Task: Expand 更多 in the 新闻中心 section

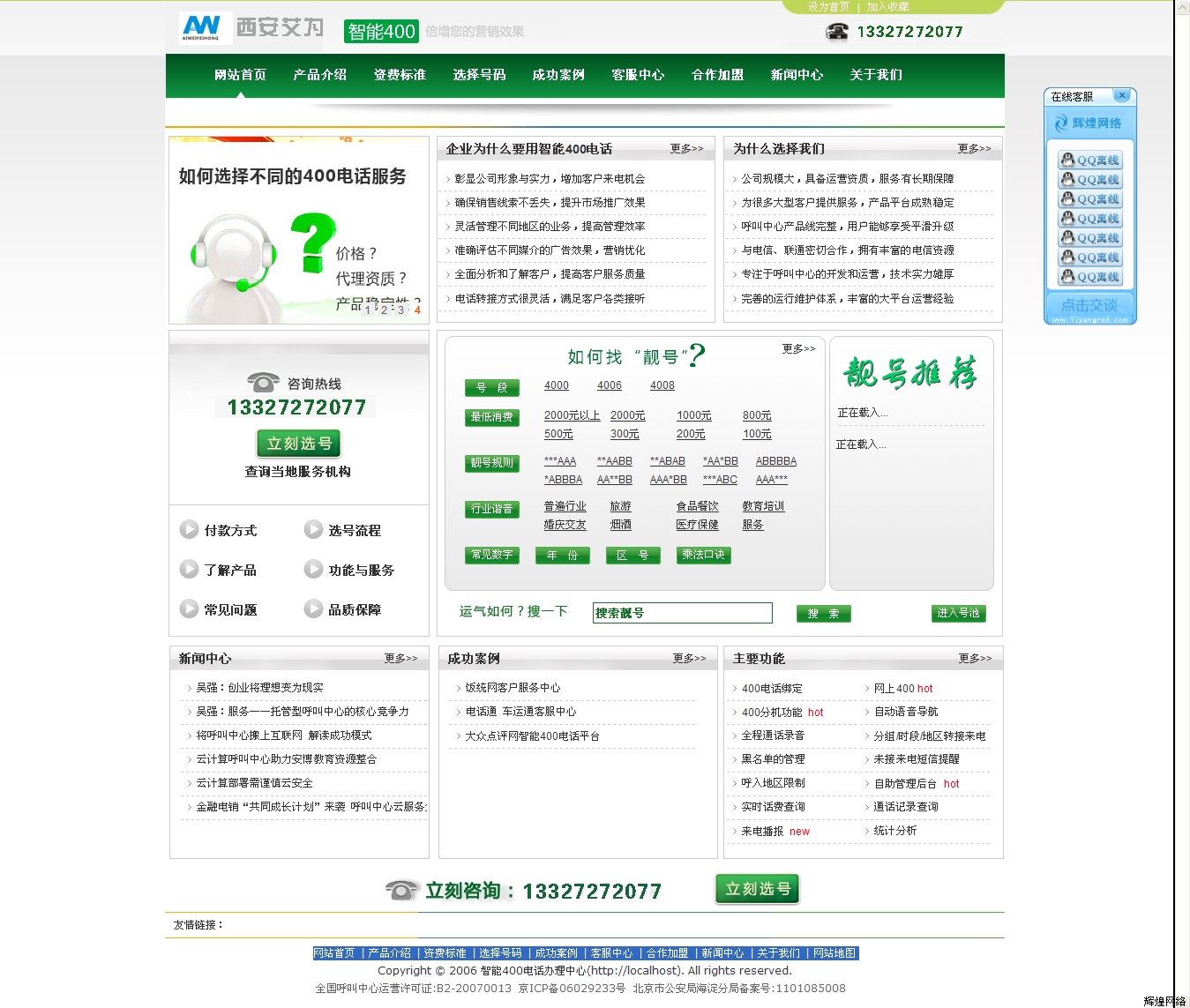Action: tap(400, 659)
